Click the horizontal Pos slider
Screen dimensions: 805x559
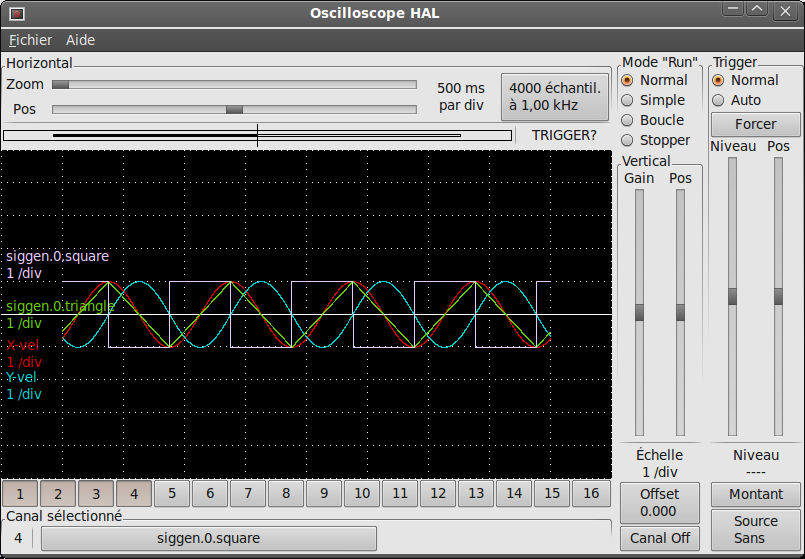point(234,109)
